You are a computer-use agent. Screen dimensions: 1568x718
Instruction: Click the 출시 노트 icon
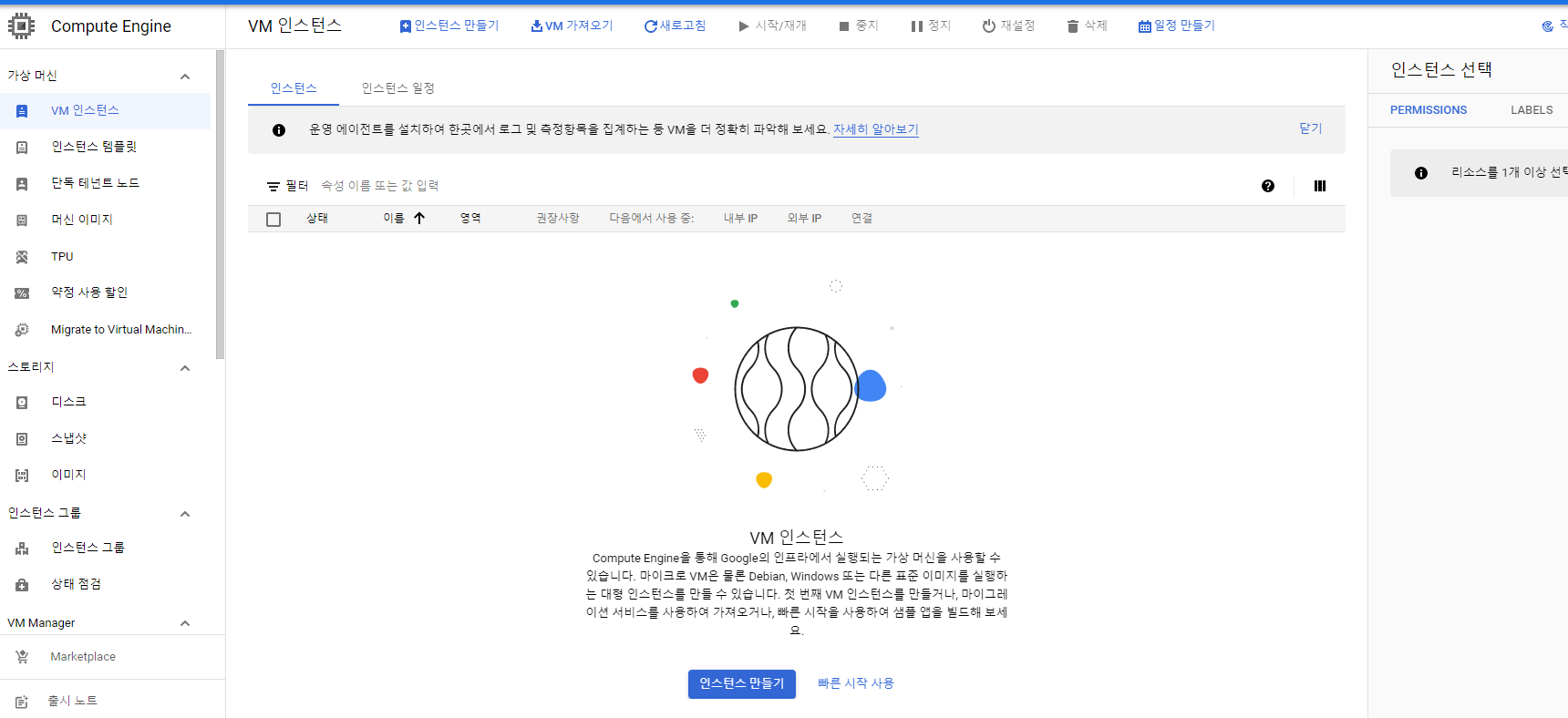(x=22, y=701)
